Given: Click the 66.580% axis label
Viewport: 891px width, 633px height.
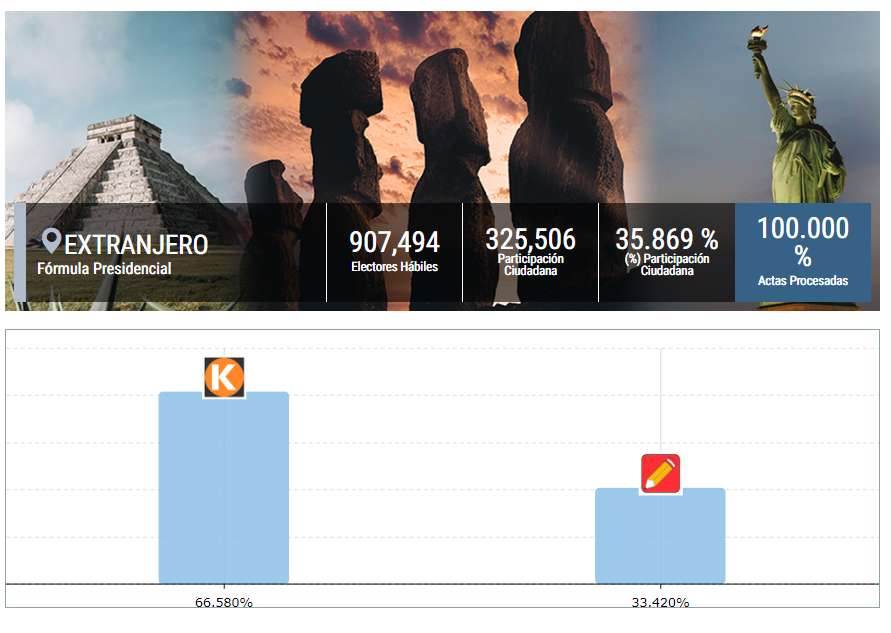Looking at the screenshot, I should (x=224, y=603).
